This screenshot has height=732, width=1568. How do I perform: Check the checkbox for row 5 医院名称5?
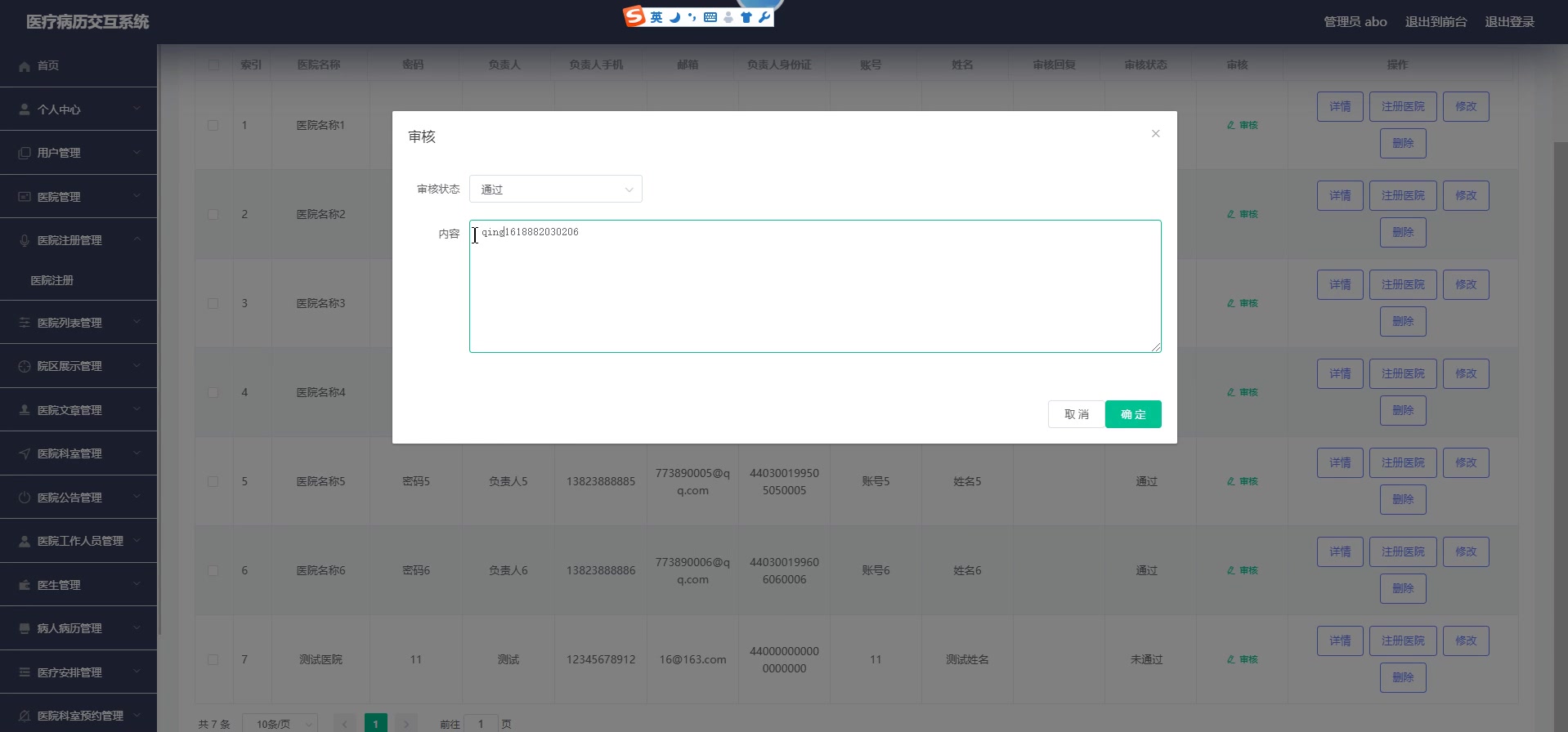pyautogui.click(x=213, y=481)
